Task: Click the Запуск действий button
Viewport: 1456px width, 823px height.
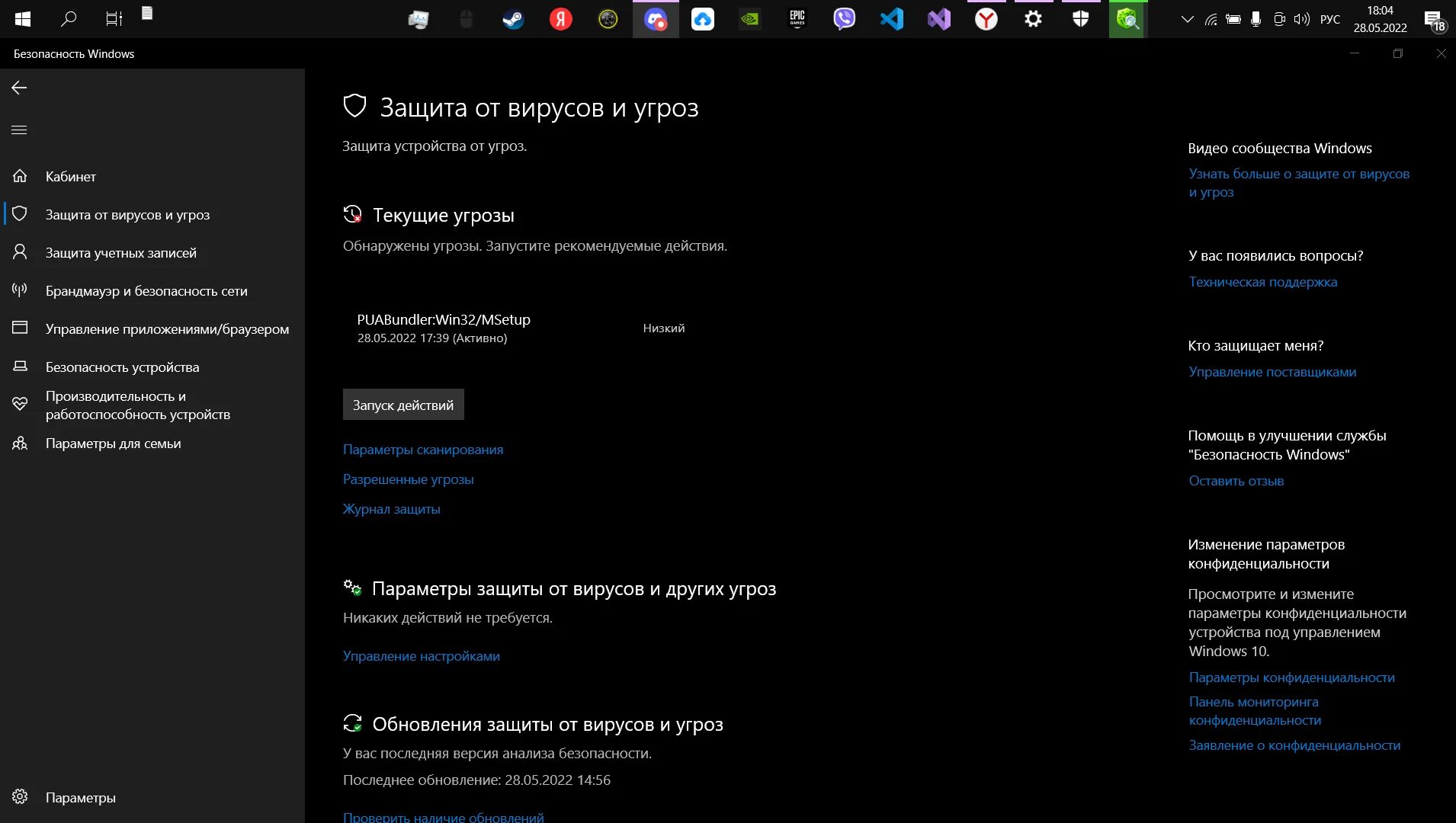Action: coord(403,405)
